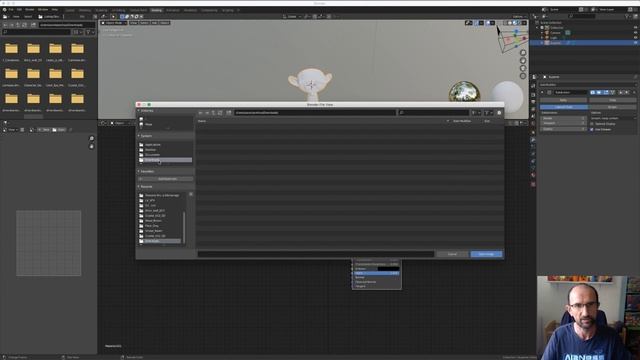This screenshot has width=640, height=360.
Task: Remove the Subdivision modifier with X
Action: (x=634, y=93)
